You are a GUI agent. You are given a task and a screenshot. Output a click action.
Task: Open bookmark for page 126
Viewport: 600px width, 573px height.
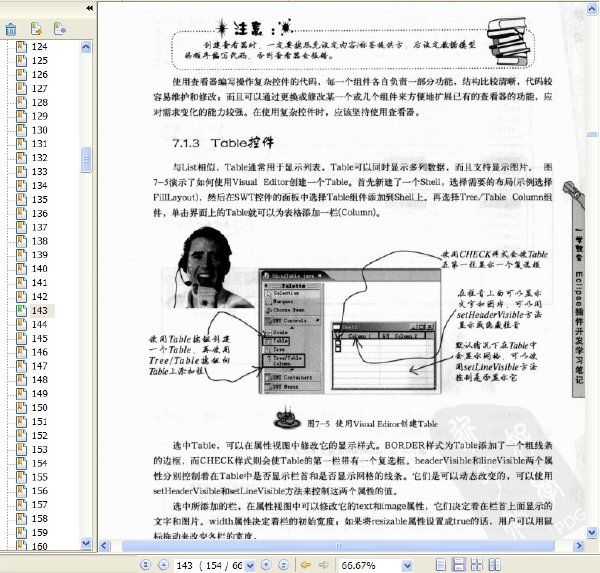[x=39, y=74]
